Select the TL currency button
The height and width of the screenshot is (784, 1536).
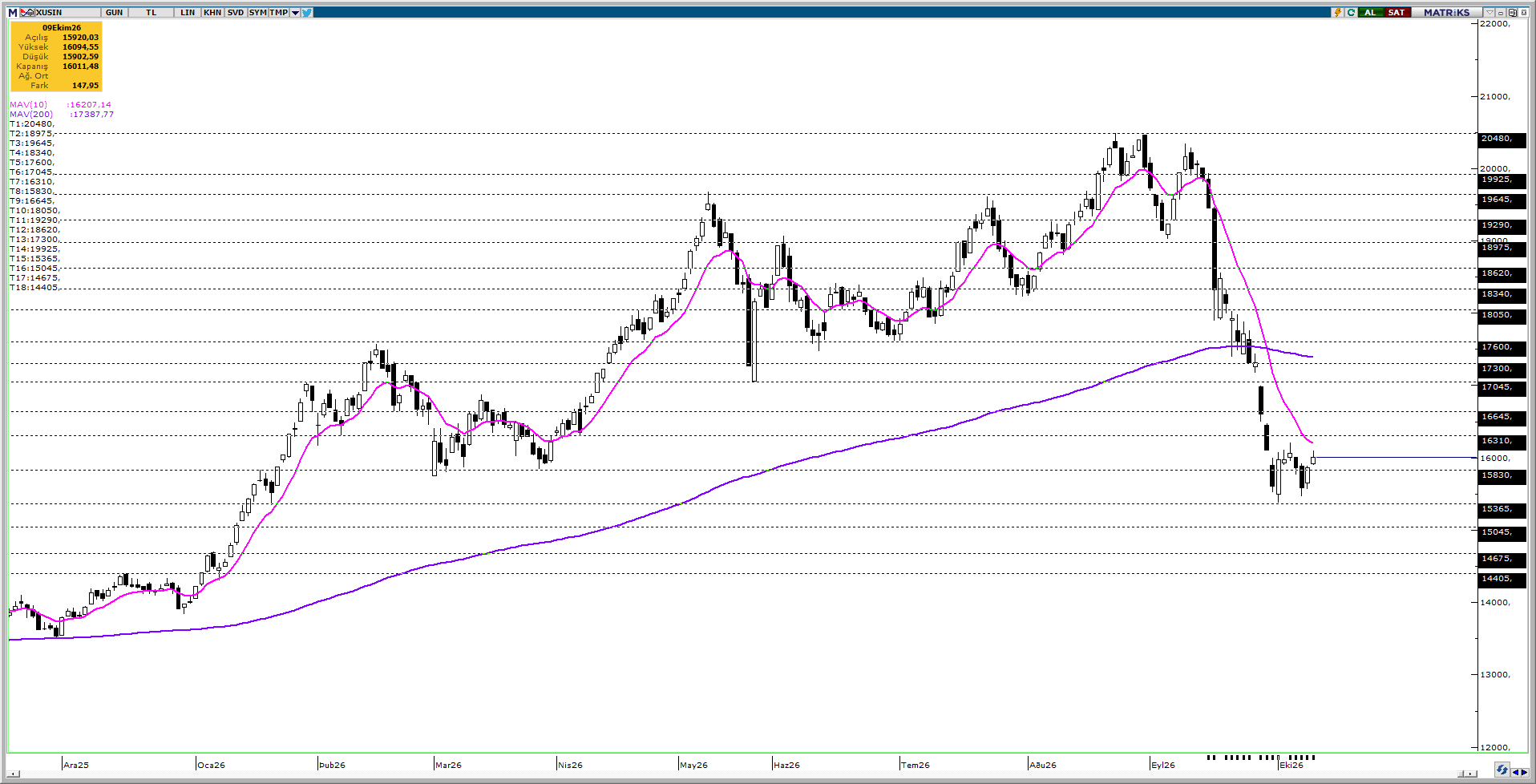pyautogui.click(x=151, y=13)
